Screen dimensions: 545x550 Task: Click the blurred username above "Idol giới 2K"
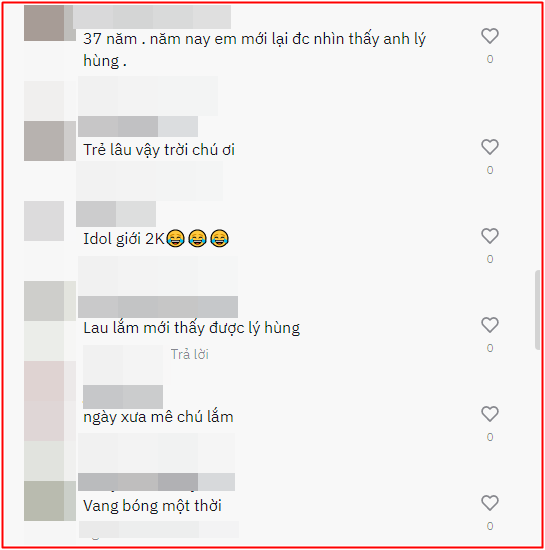116,214
